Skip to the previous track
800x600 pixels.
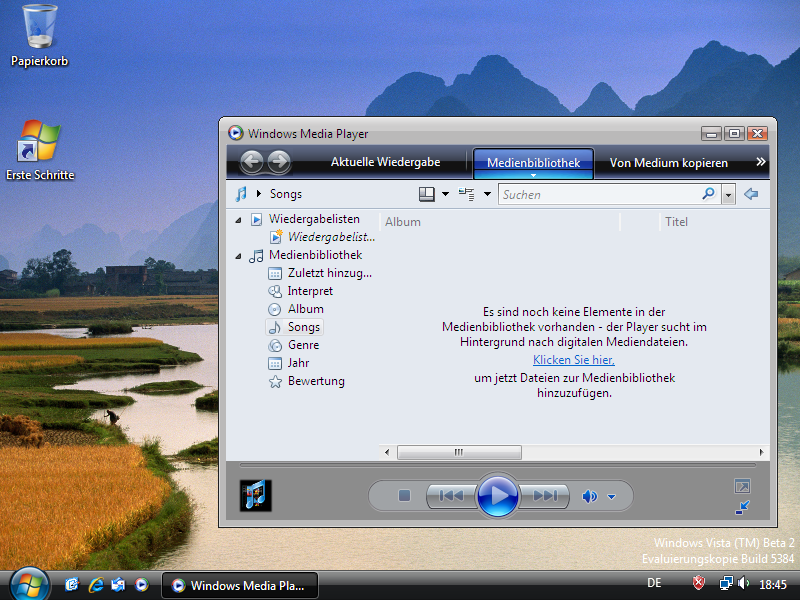click(451, 495)
